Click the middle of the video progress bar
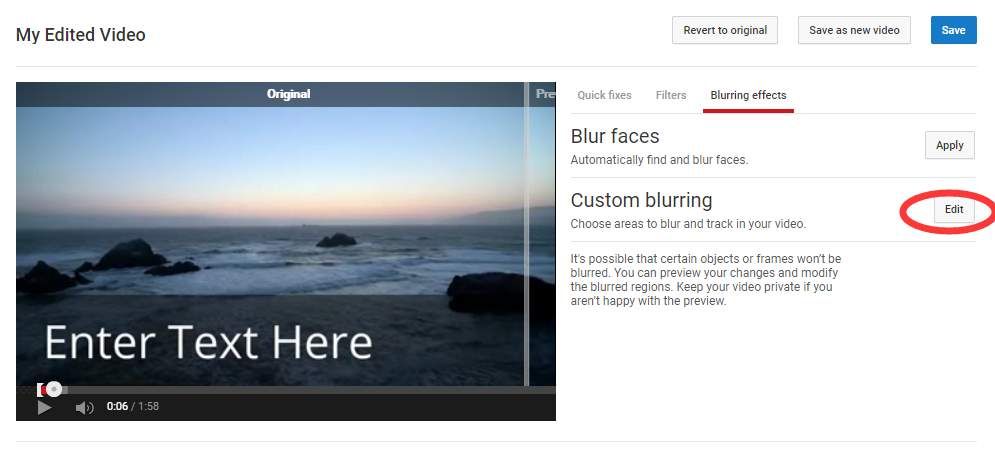The image size is (995, 449). 286,389
